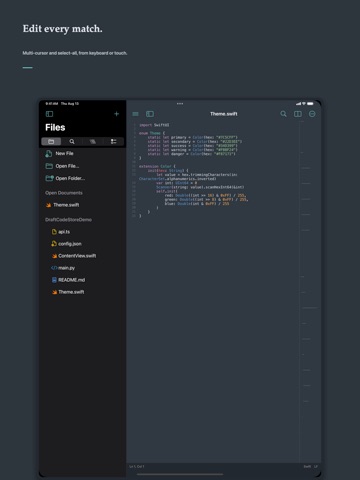This screenshot has height=480, width=360.
Task: Click the Open File folder icon
Action: (49, 166)
